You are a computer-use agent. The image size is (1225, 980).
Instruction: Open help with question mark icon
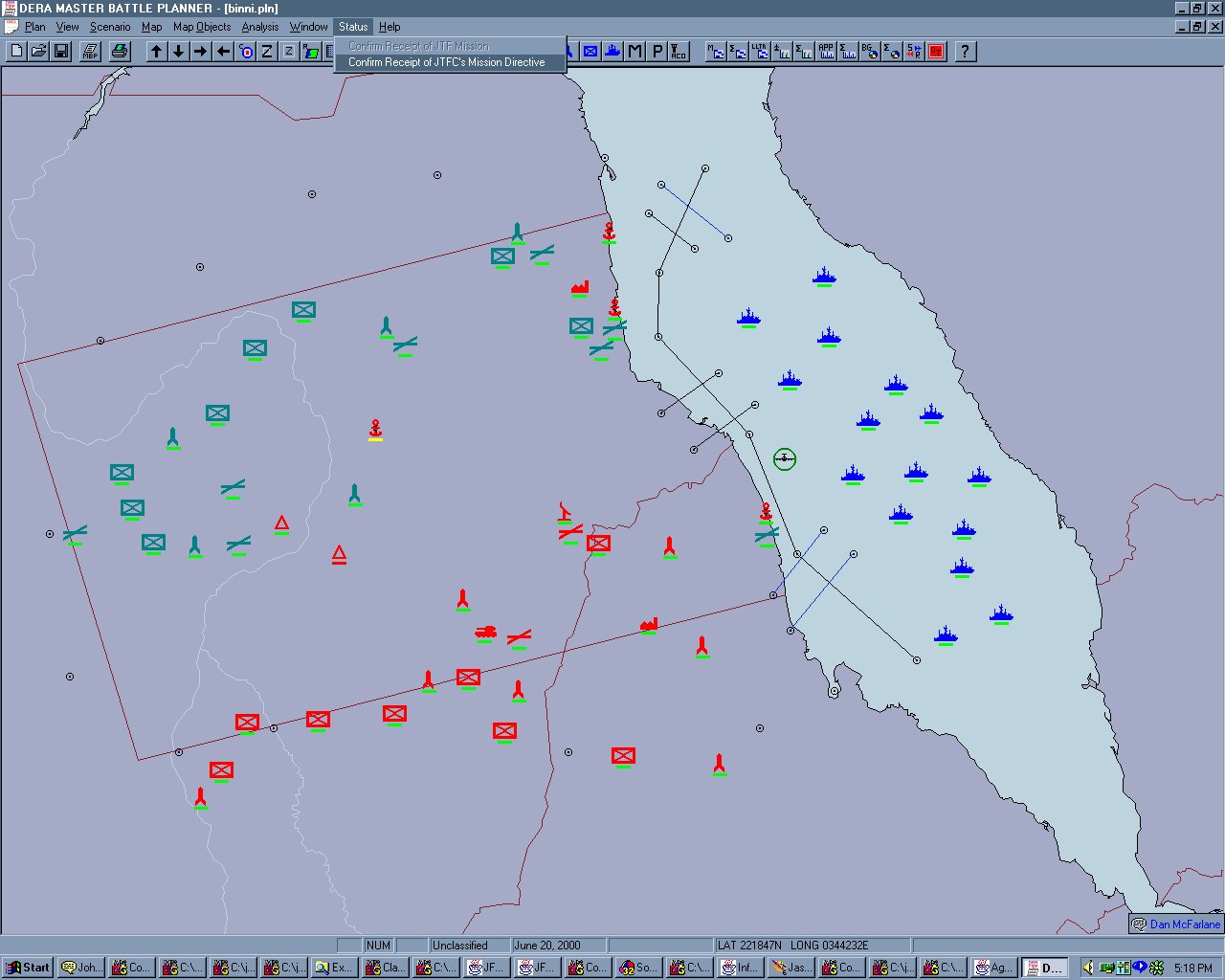[965, 52]
